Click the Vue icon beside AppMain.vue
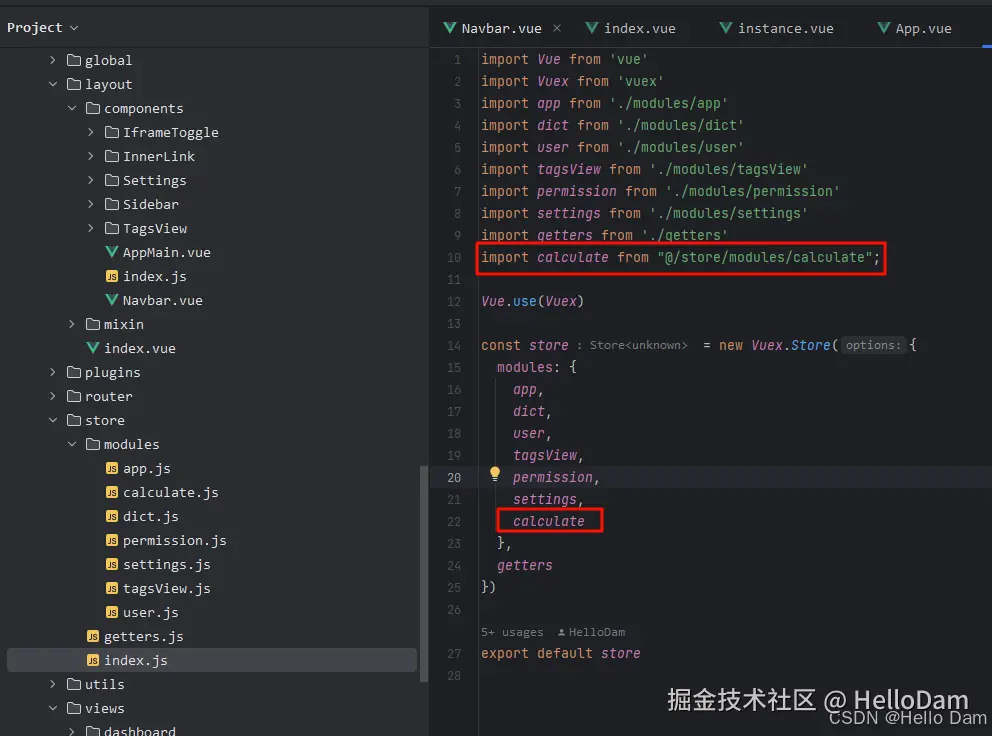Screen dimensions: 992x736 (112, 252)
